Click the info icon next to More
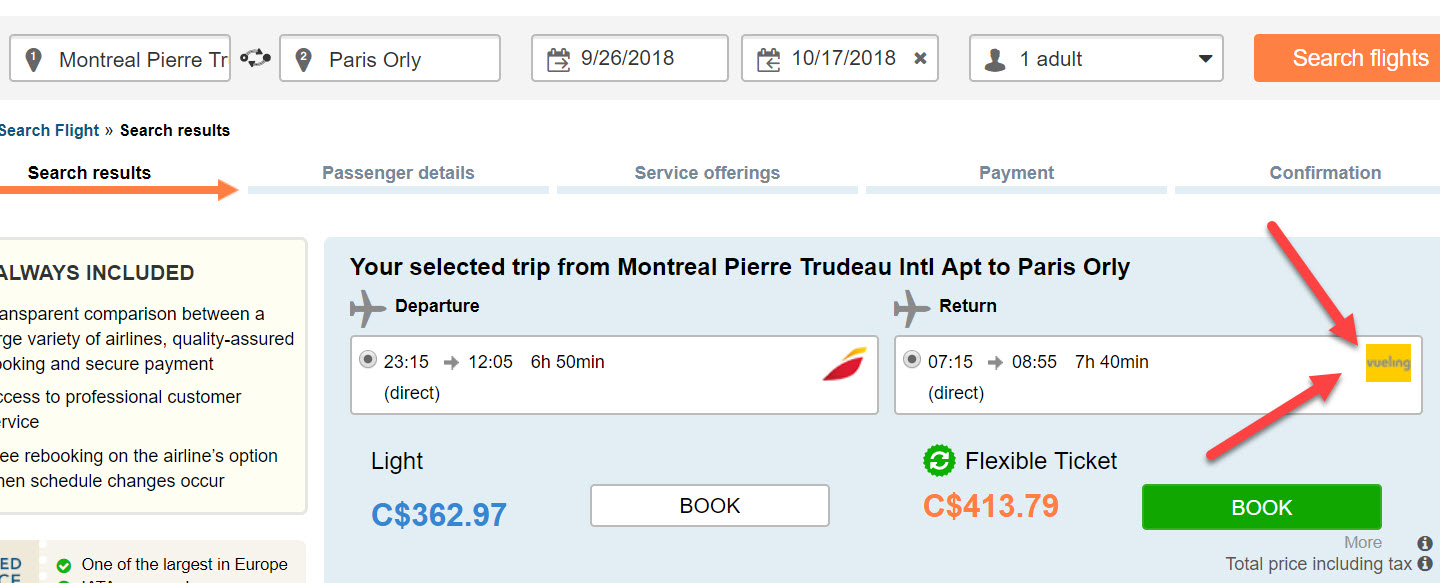1440x583 pixels. click(1425, 543)
